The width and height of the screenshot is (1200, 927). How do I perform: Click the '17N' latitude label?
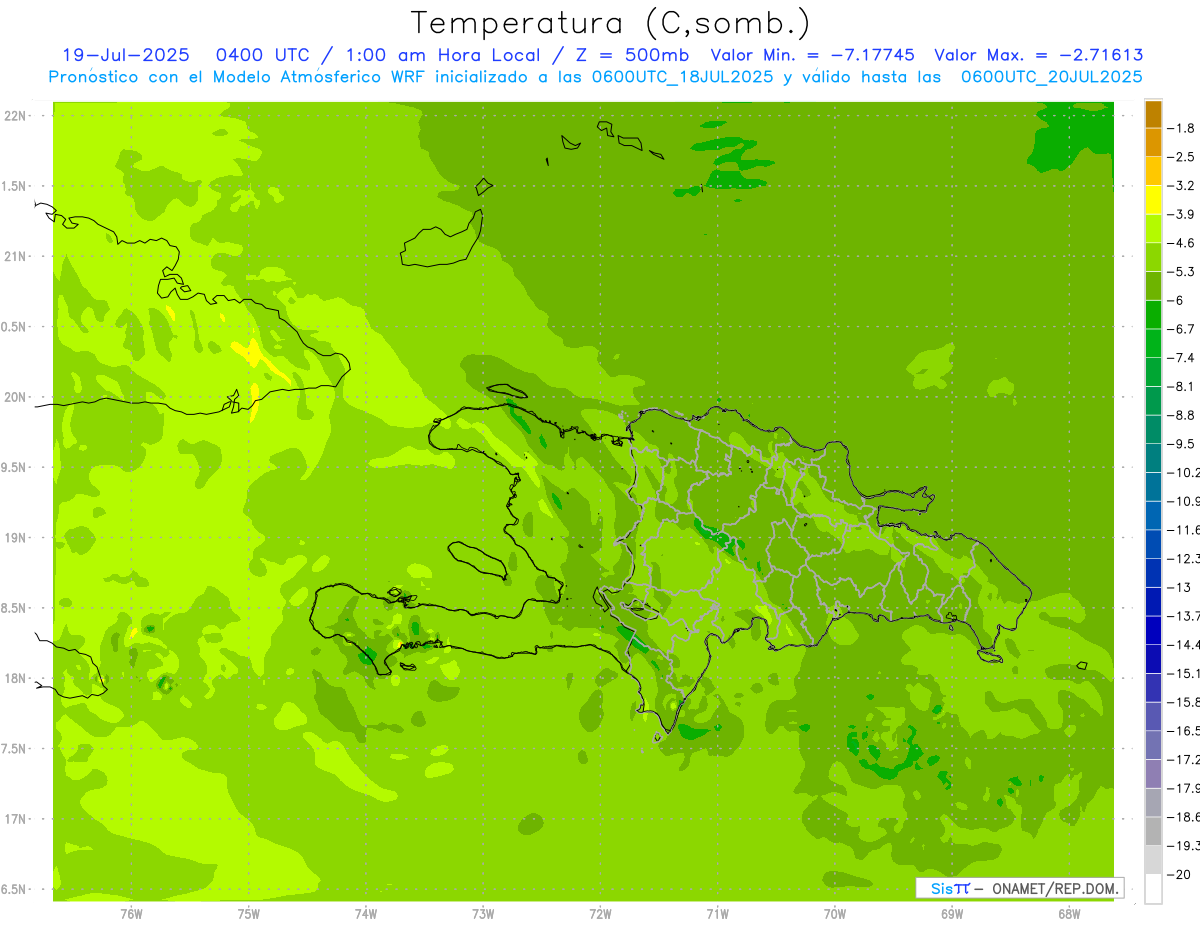pos(15,820)
